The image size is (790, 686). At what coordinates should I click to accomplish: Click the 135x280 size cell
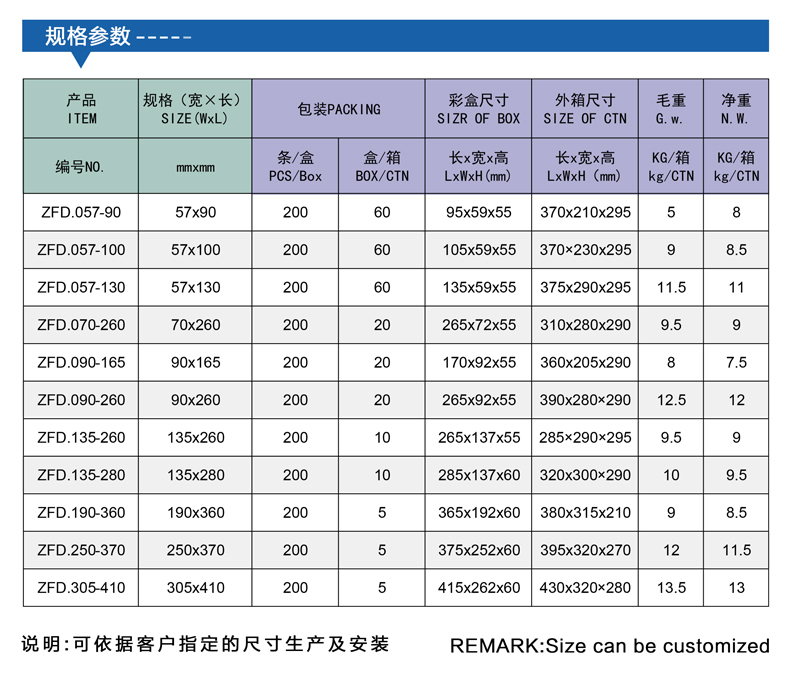pos(195,475)
